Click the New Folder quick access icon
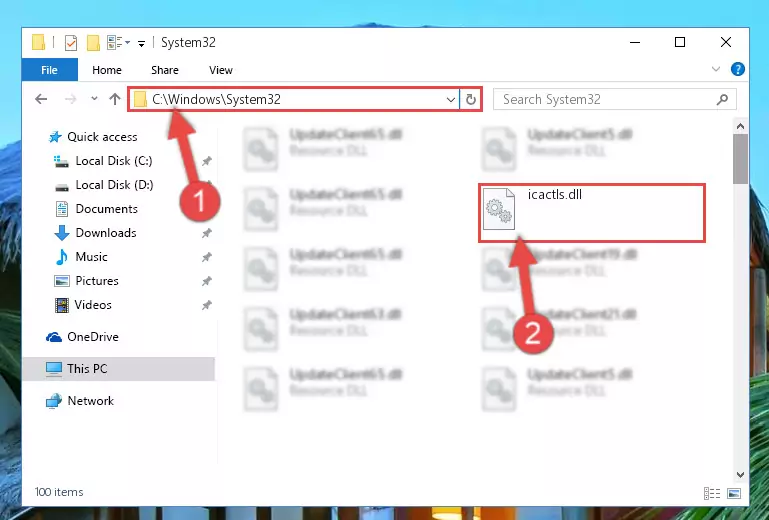Image resolution: width=769 pixels, height=520 pixels. point(93,43)
